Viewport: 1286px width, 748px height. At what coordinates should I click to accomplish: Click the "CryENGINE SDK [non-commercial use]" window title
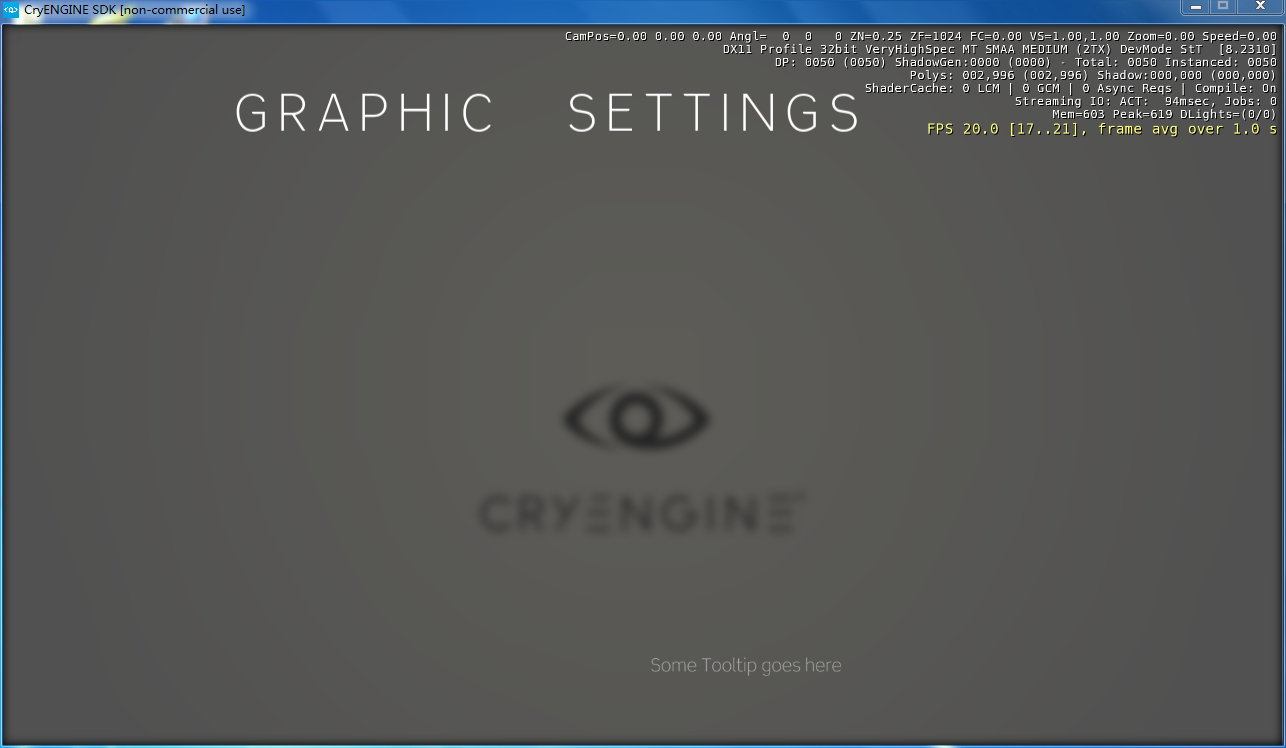pos(134,10)
